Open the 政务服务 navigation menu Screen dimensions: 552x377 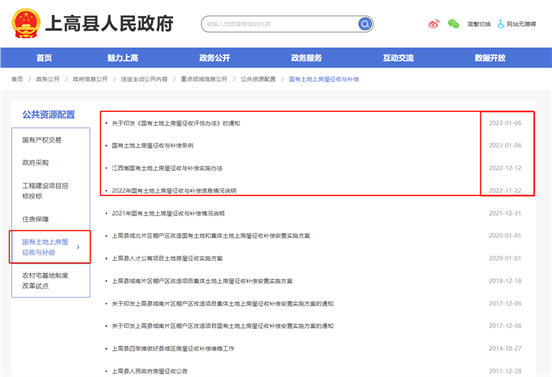click(306, 58)
